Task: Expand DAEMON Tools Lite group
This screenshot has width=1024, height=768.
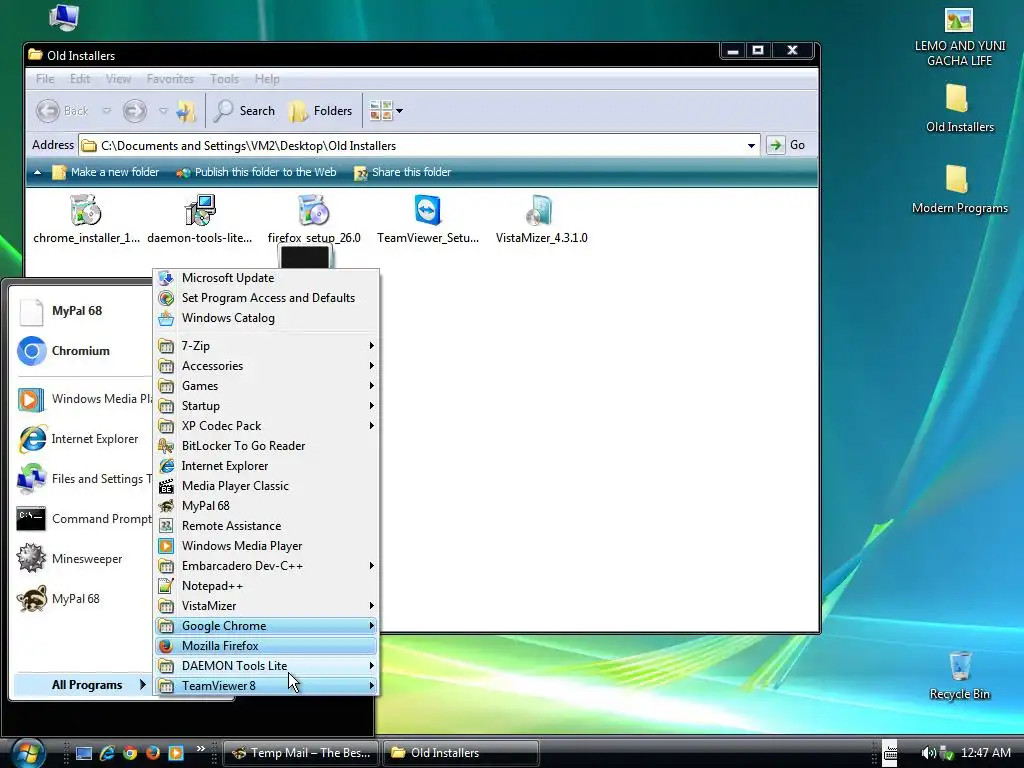Action: coord(266,666)
